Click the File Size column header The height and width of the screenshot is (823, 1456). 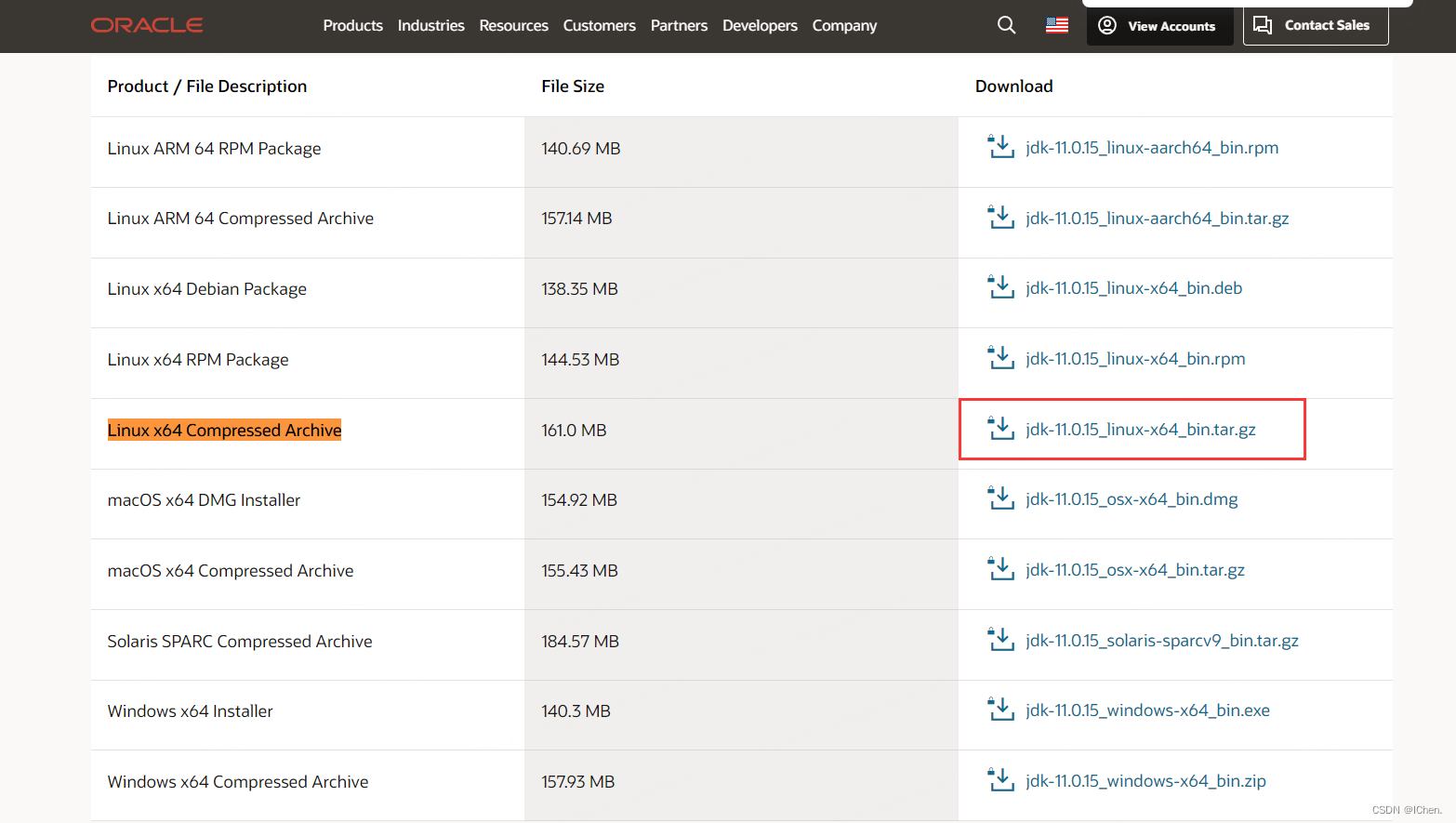pos(573,86)
